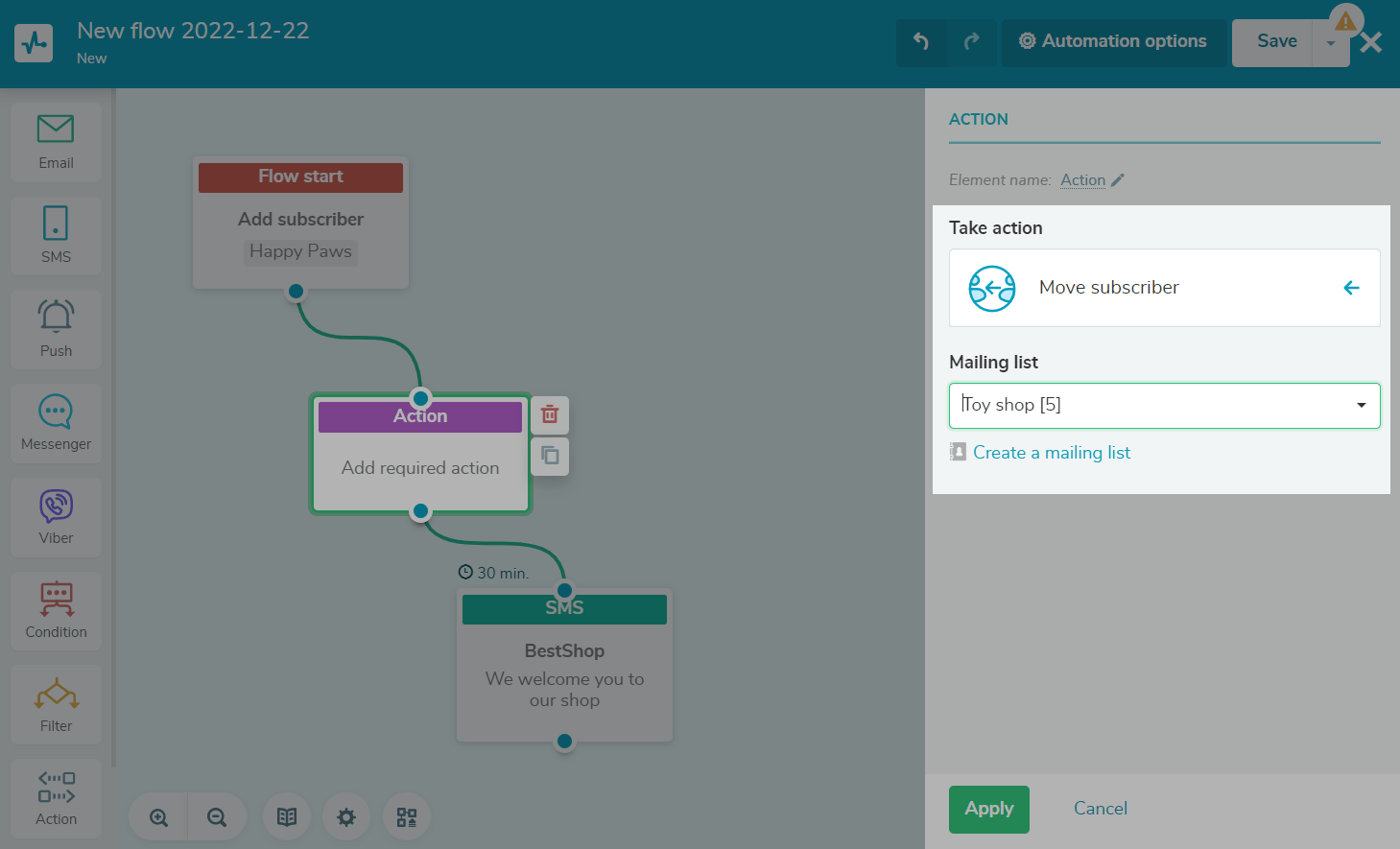Viewport: 1400px width, 849px height.
Task: Select the Viber element icon
Action: 56,516
